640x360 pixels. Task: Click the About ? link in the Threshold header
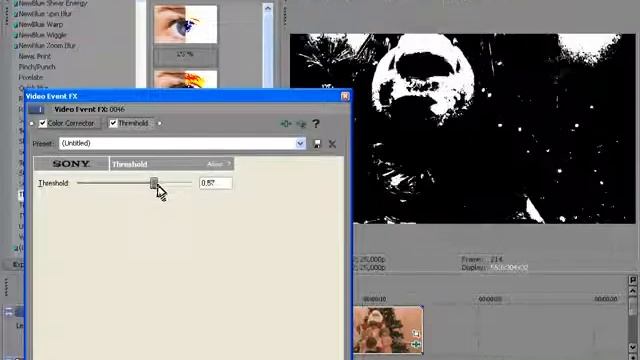(219, 164)
